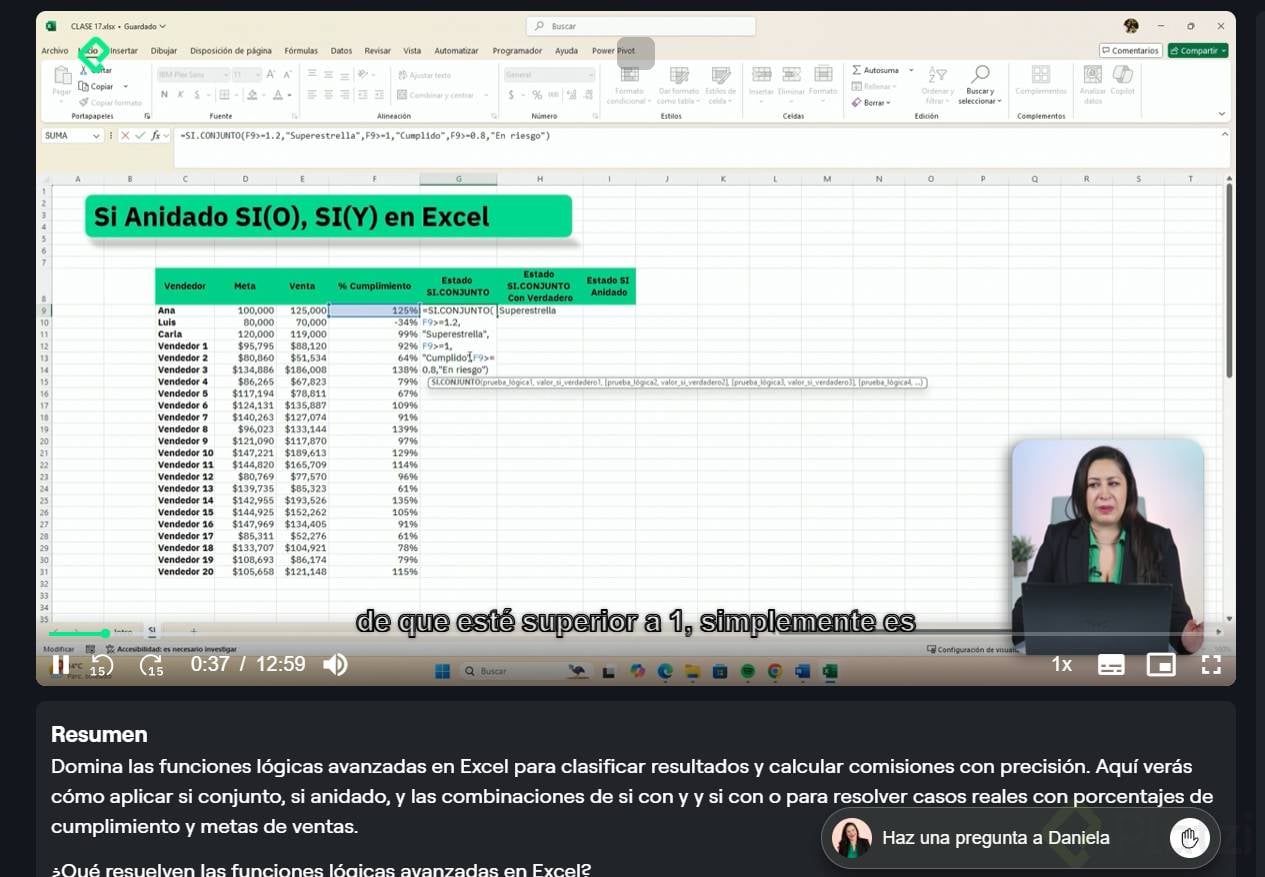Click the formula bar text
The width and height of the screenshot is (1265, 877).
[x=366, y=136]
